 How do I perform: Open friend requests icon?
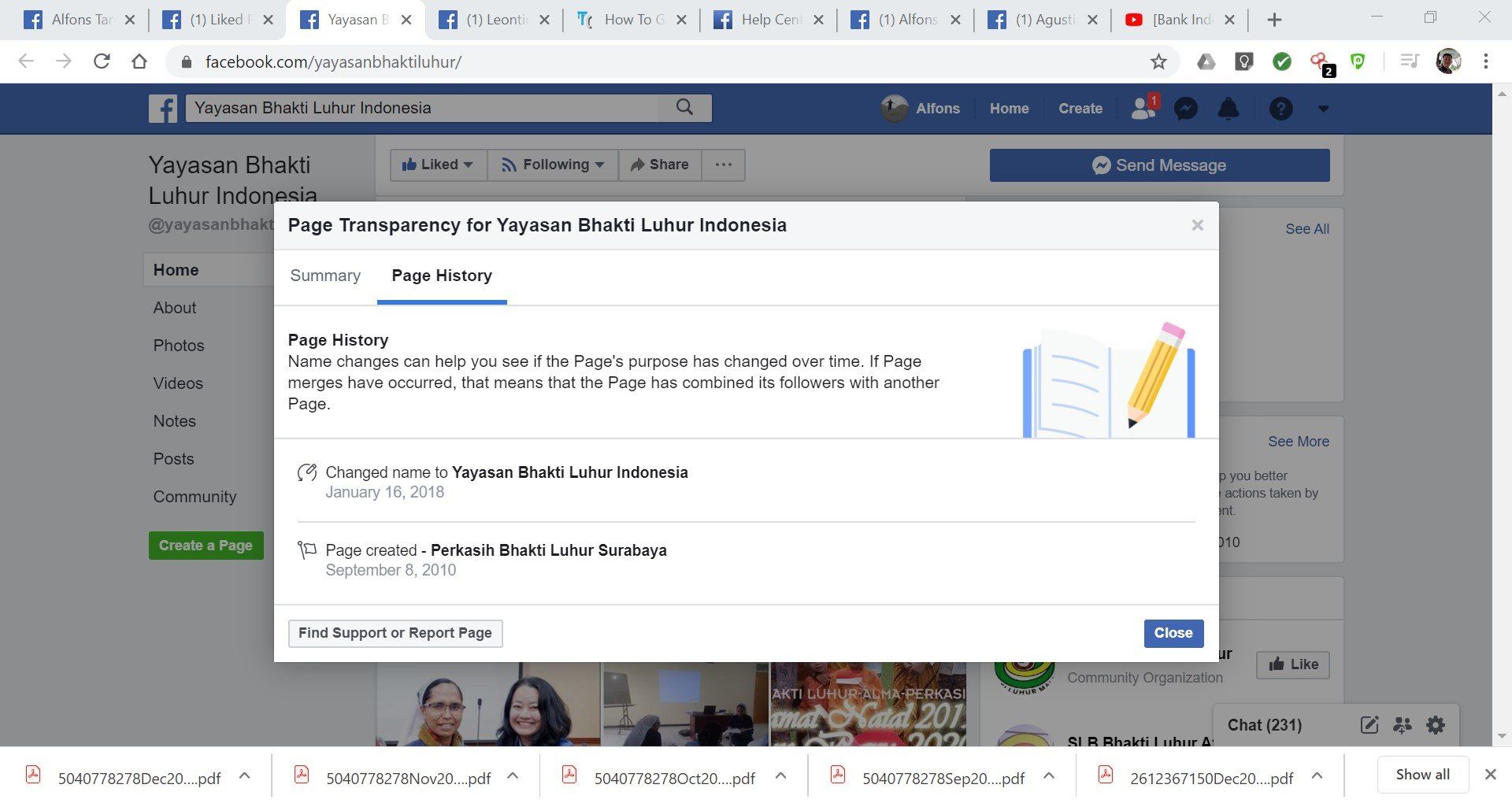[x=1144, y=108]
